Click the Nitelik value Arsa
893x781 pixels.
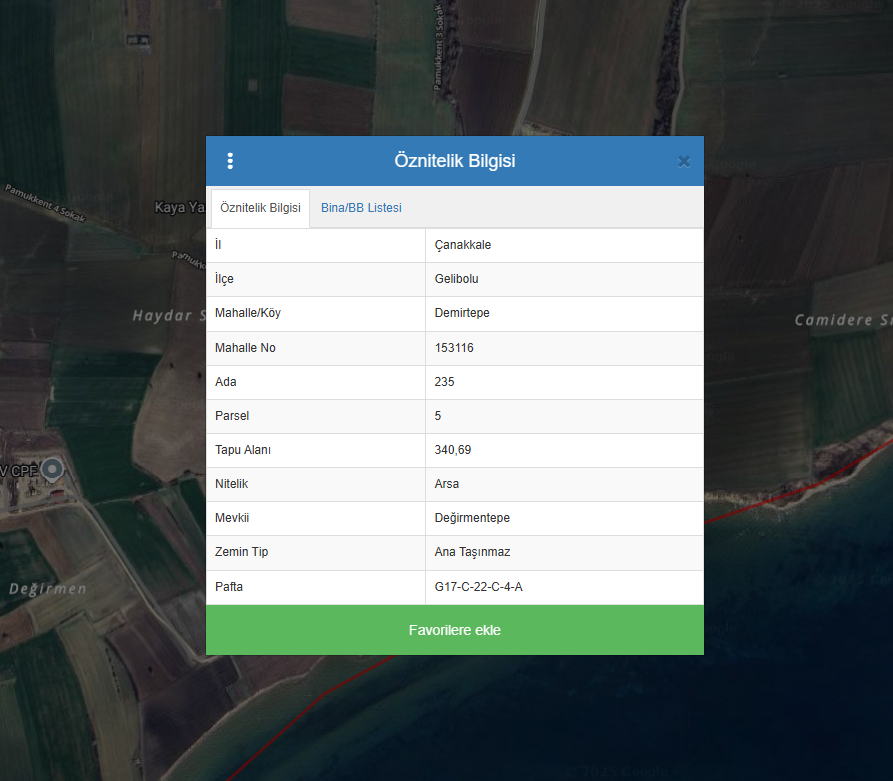pyautogui.click(x=447, y=484)
